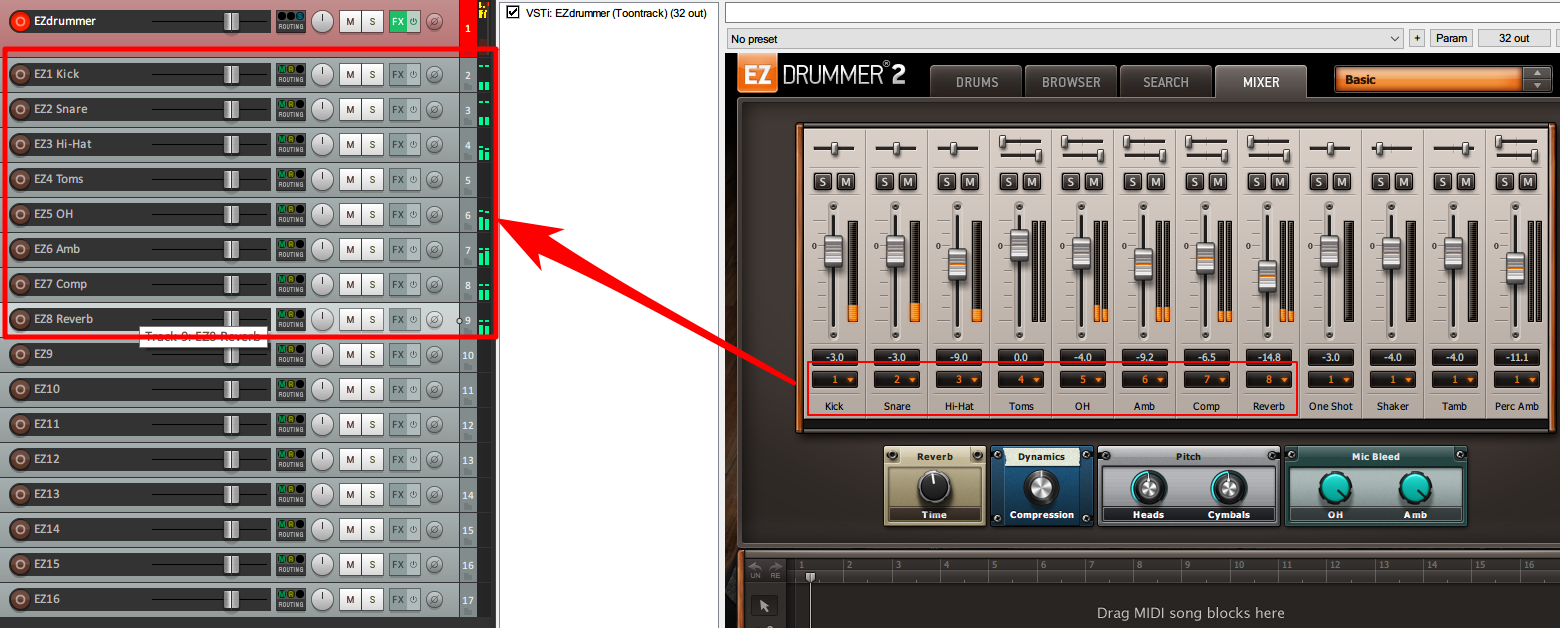
Task: Click the Pitch Heads knob
Action: [1148, 488]
